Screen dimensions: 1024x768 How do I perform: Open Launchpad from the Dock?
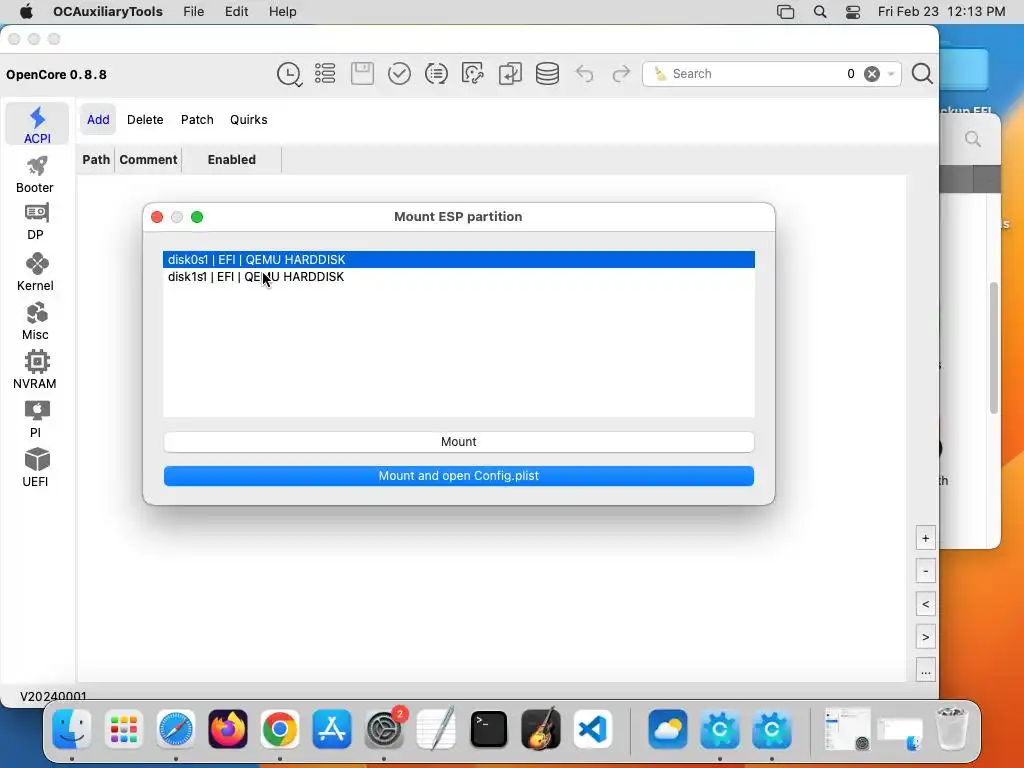123,729
